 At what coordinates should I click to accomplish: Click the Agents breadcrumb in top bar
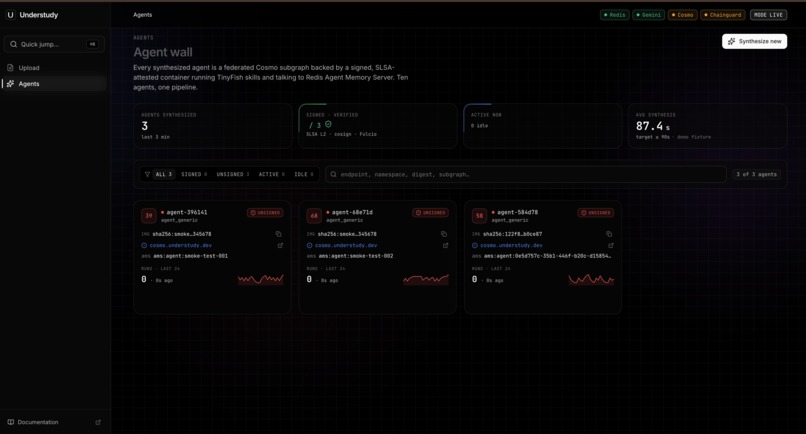tap(142, 15)
